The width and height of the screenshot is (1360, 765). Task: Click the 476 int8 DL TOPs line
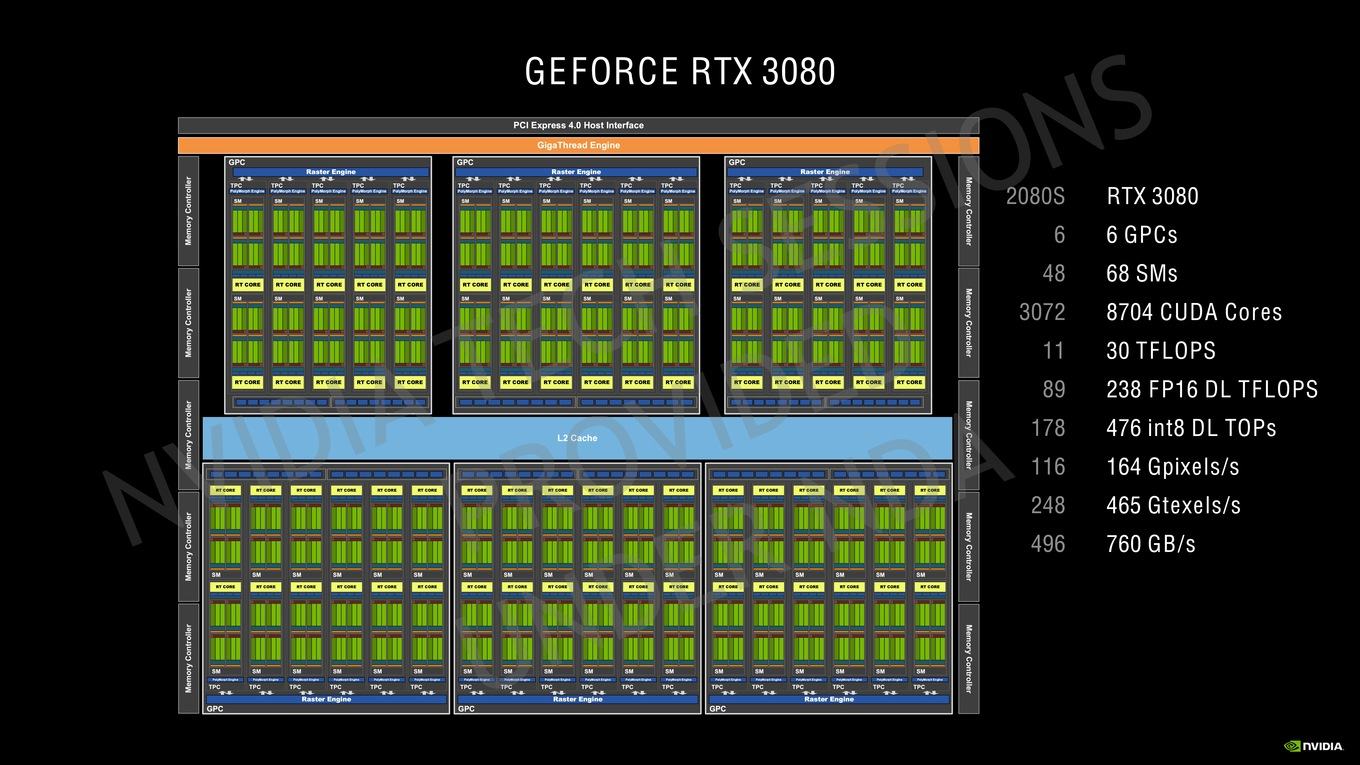(x=1191, y=428)
